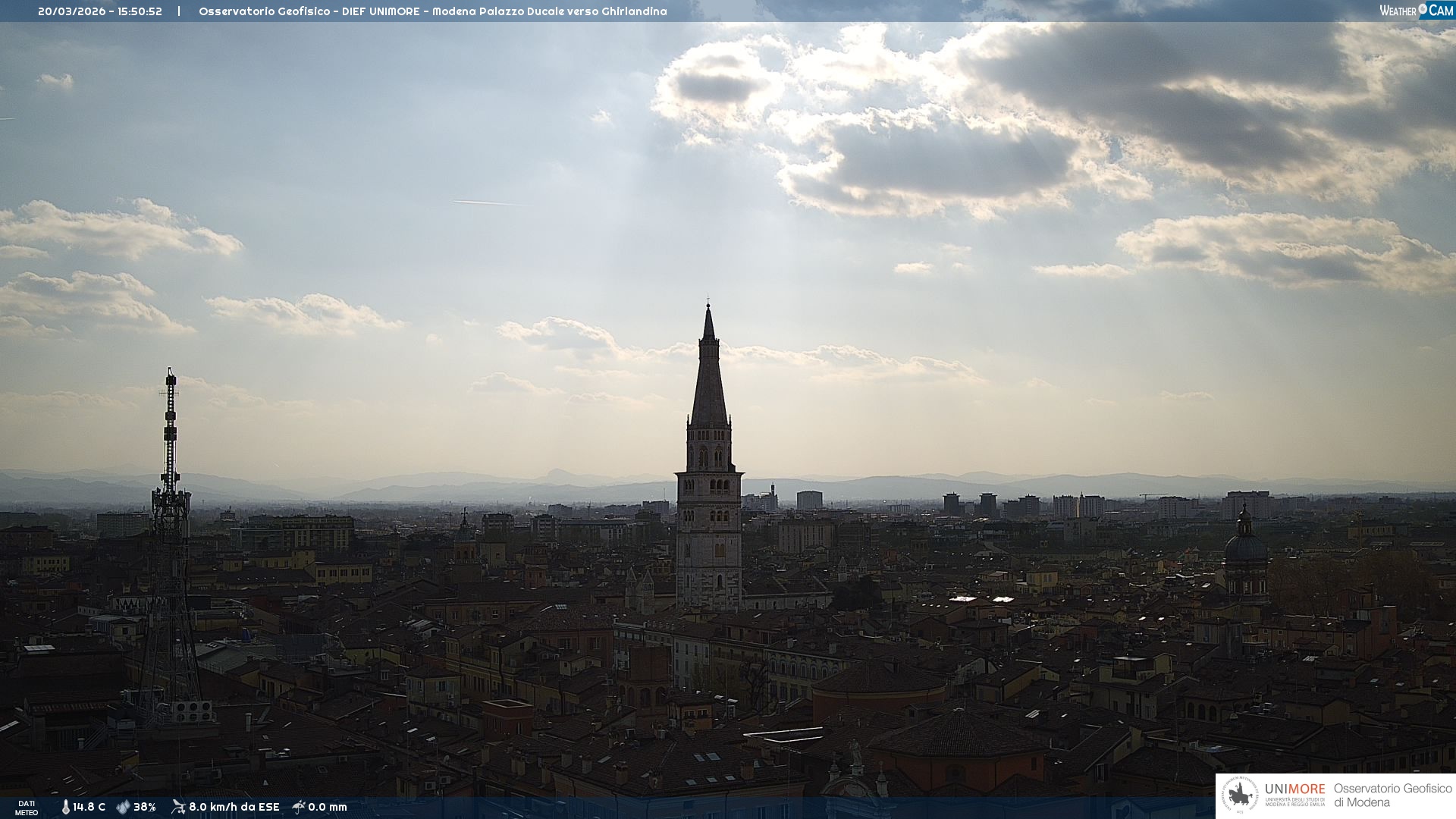Click the airplane contrail in the sky
The image size is (1456, 819).
(485, 202)
